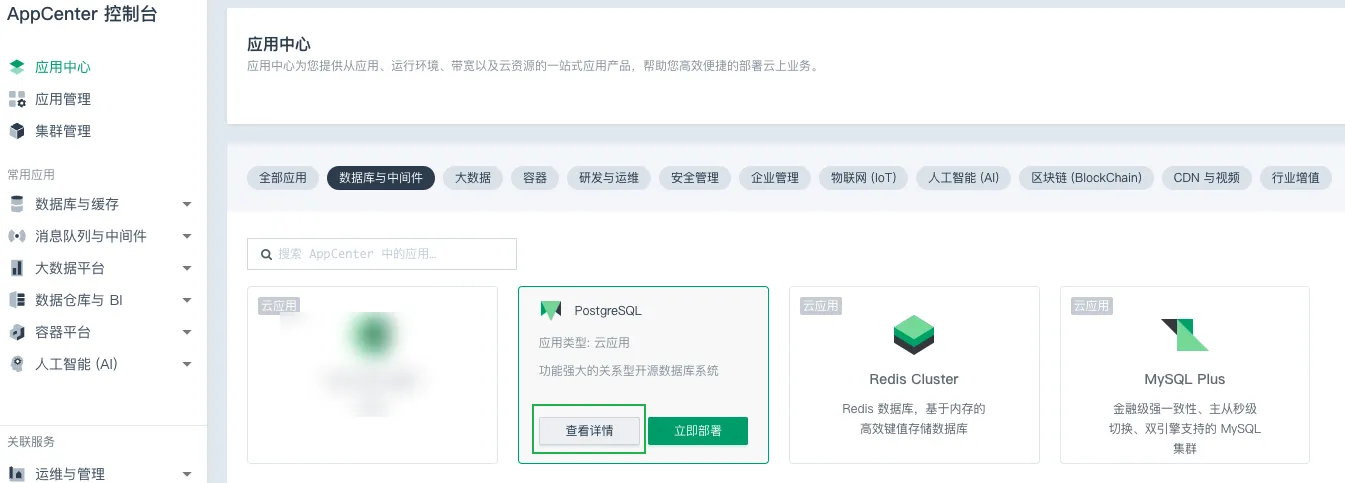The height and width of the screenshot is (483, 1345).
Task: Click 功能强大的关系型开源数据库系统 description
Action: [628, 371]
